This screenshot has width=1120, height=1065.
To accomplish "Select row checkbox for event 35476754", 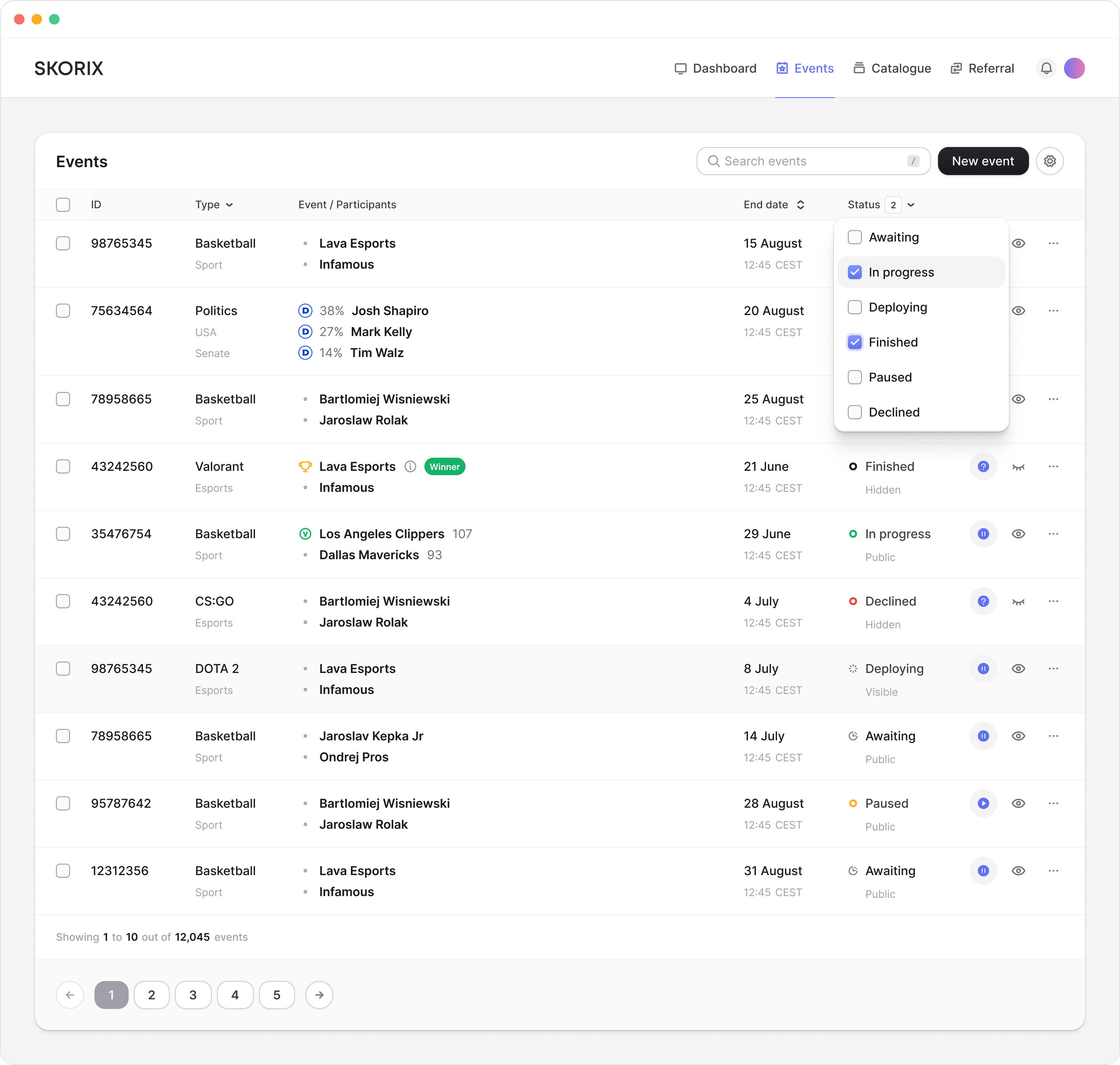I will [x=63, y=534].
